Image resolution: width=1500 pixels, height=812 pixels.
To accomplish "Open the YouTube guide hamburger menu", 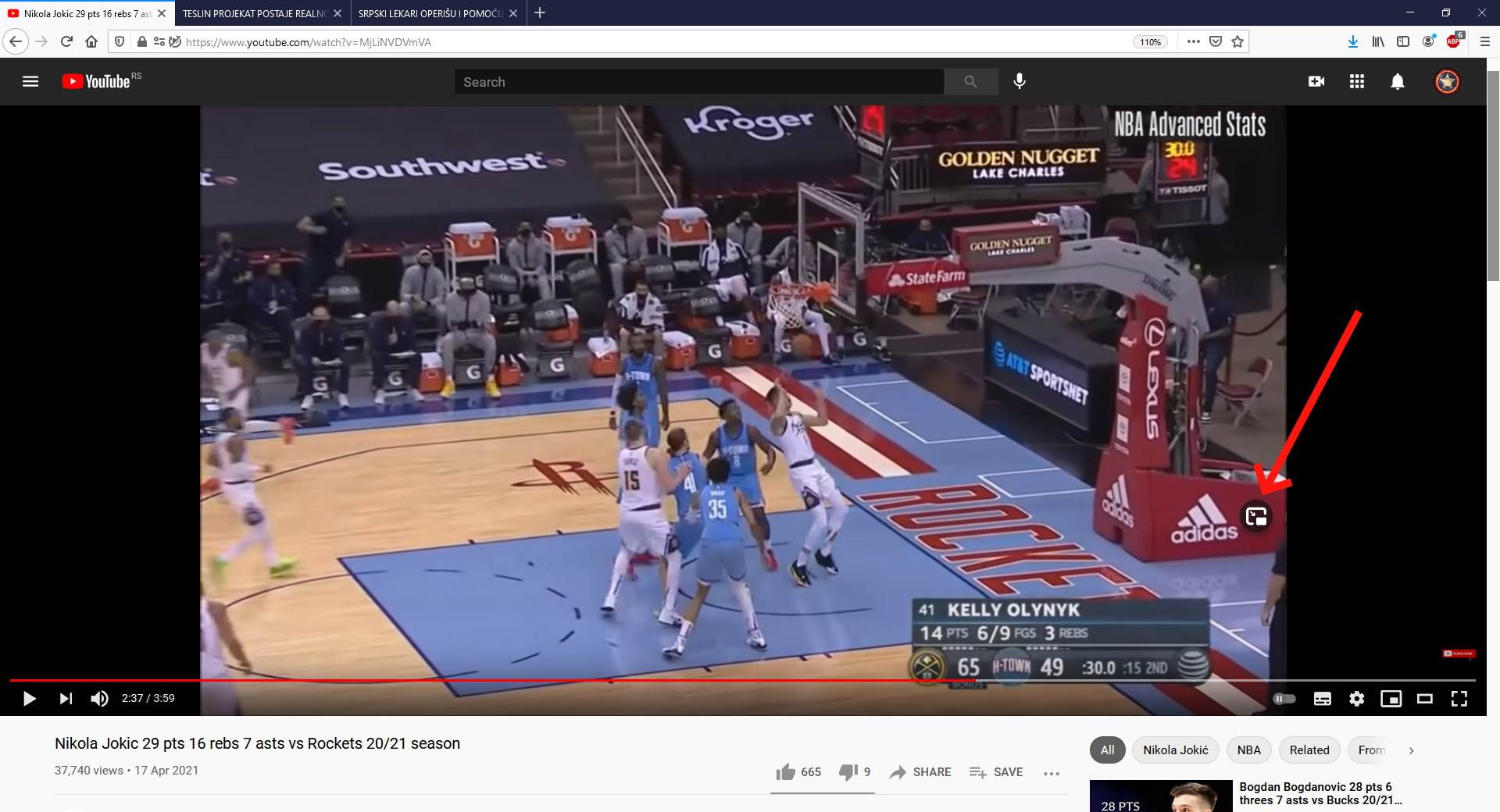I will point(30,81).
